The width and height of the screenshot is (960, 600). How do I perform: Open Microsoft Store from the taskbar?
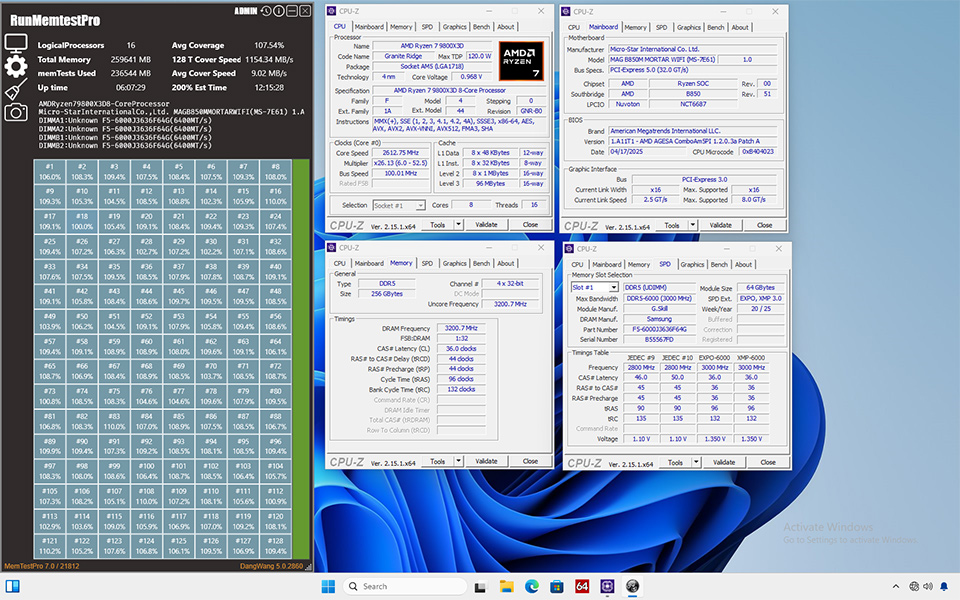point(556,586)
